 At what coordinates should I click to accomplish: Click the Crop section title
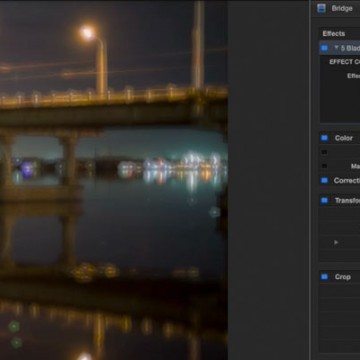pos(343,277)
